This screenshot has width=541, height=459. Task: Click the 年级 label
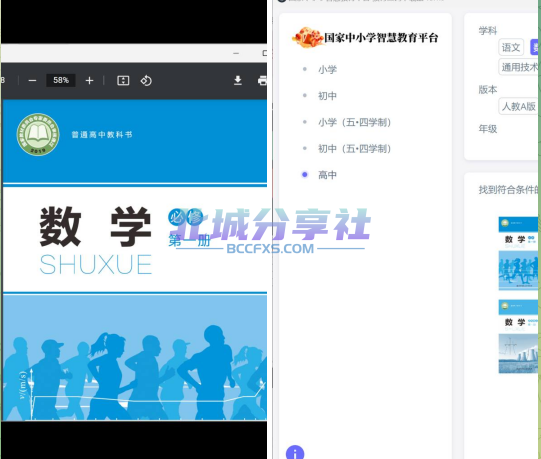pyautogui.click(x=488, y=129)
